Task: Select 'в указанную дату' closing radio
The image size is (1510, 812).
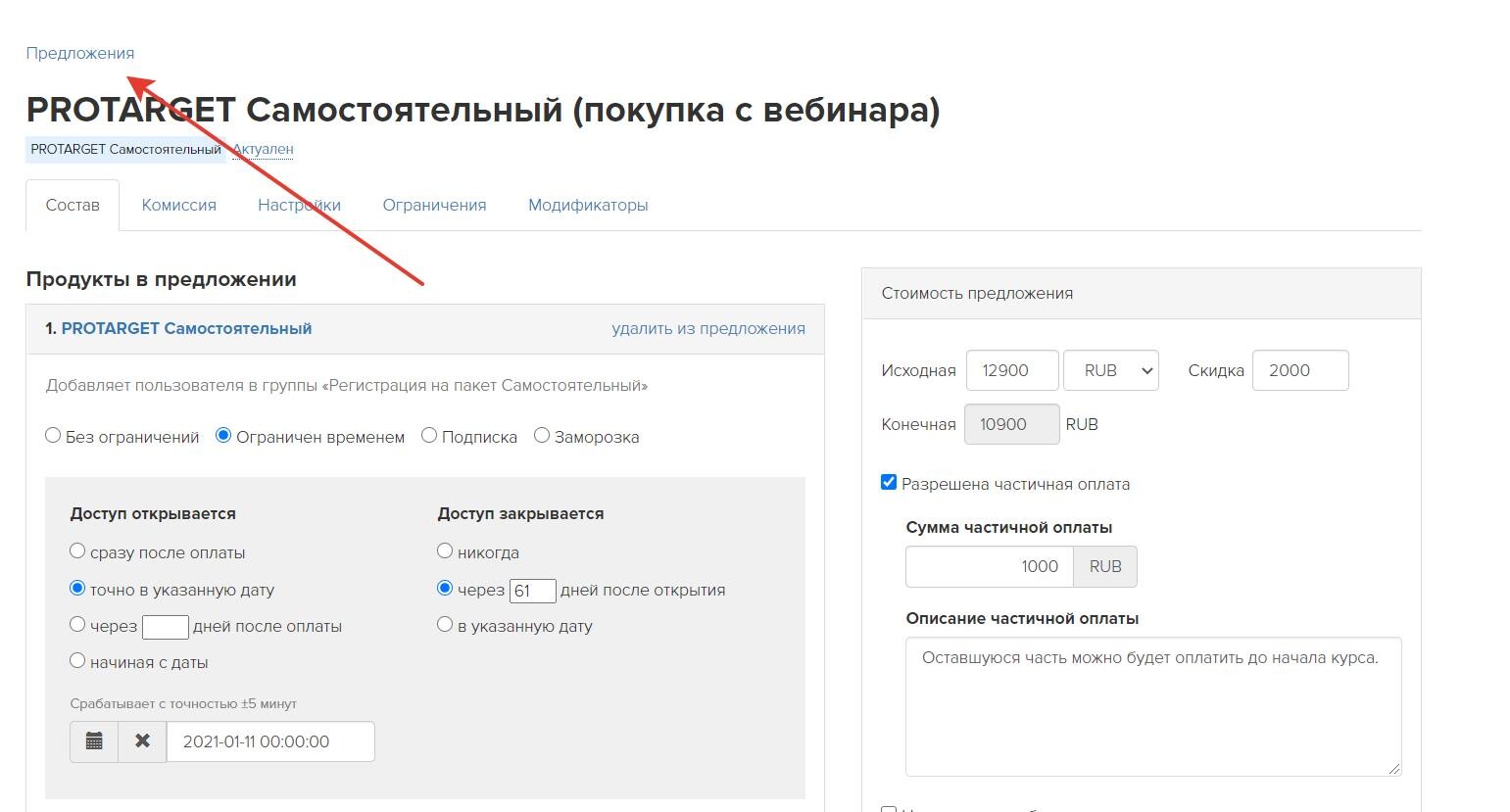Action: pos(445,625)
